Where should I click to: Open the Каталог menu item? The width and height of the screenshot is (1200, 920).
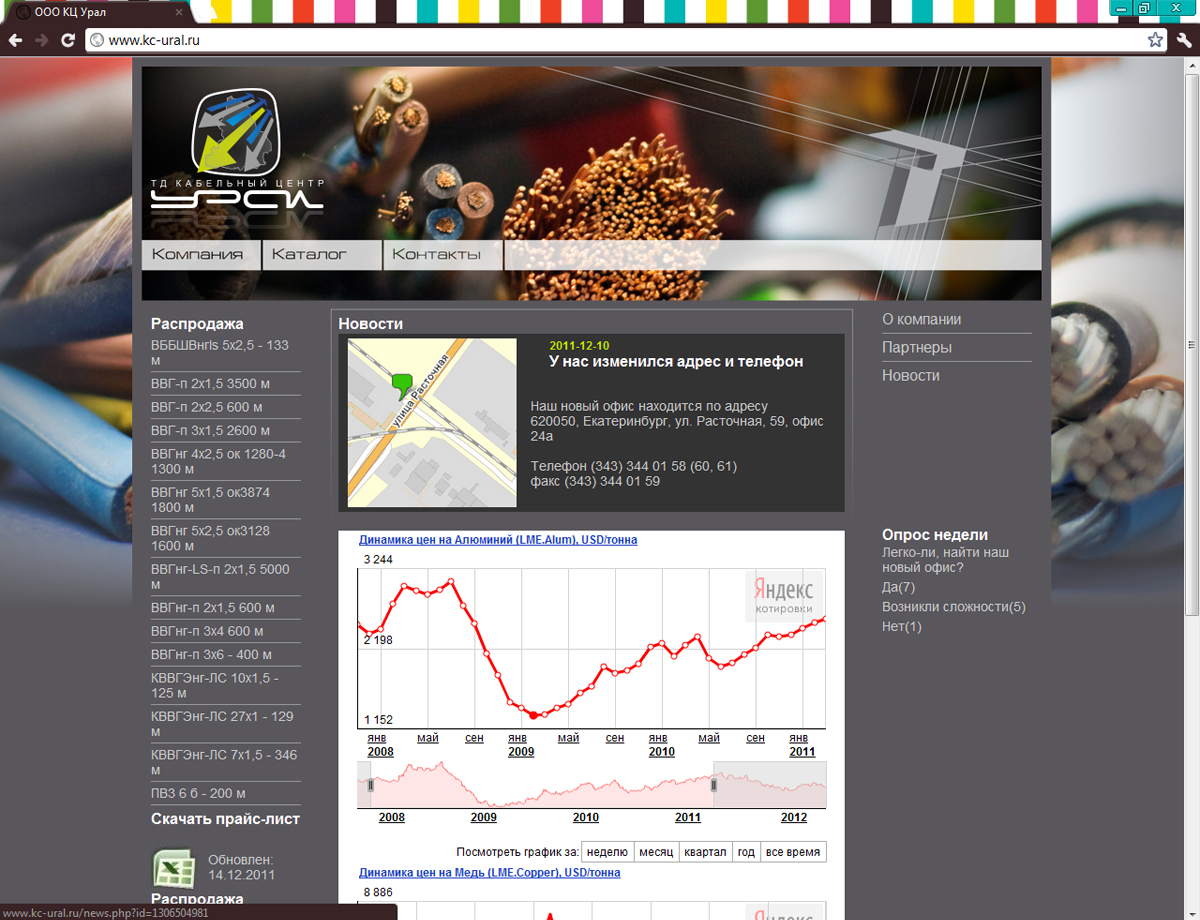pyautogui.click(x=322, y=255)
